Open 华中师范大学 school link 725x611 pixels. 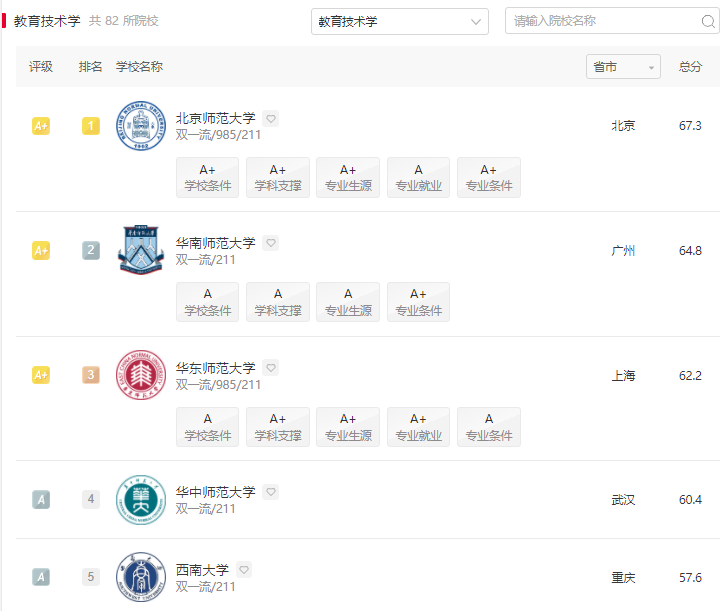click(215, 492)
